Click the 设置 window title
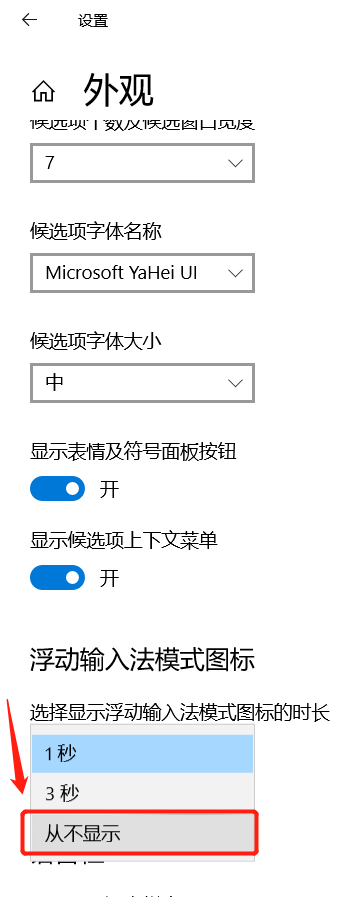This screenshot has height=897, width=364. tap(93, 21)
